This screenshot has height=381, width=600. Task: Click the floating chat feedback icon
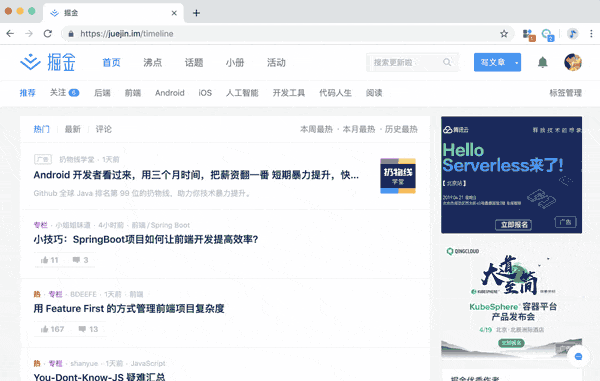click(578, 357)
